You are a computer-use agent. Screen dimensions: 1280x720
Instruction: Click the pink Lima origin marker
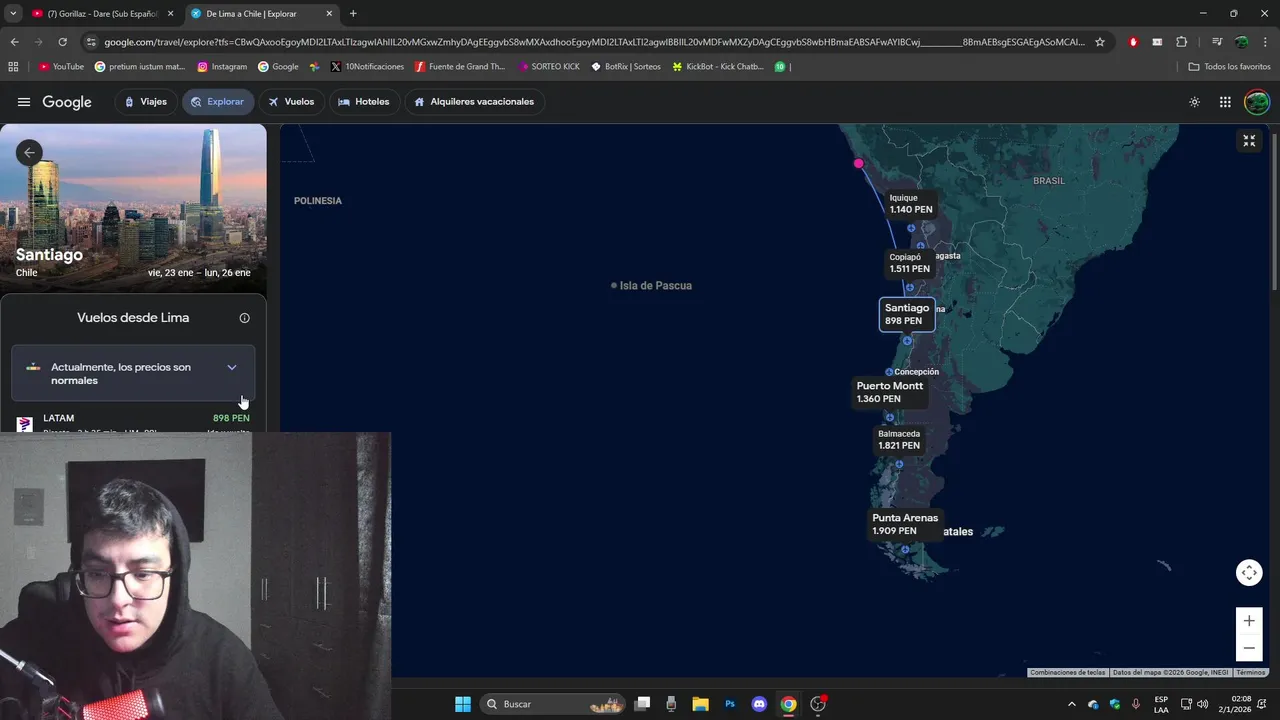(858, 163)
